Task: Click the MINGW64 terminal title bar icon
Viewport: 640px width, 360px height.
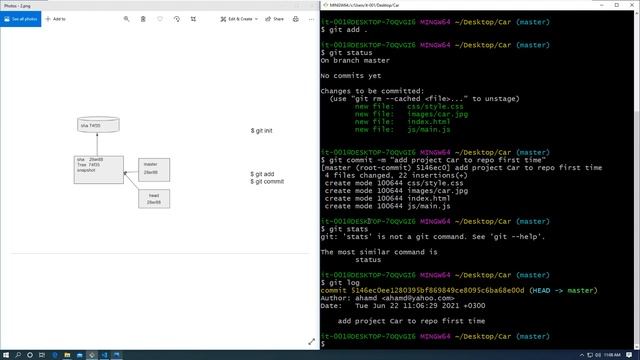Action: (x=325, y=5)
